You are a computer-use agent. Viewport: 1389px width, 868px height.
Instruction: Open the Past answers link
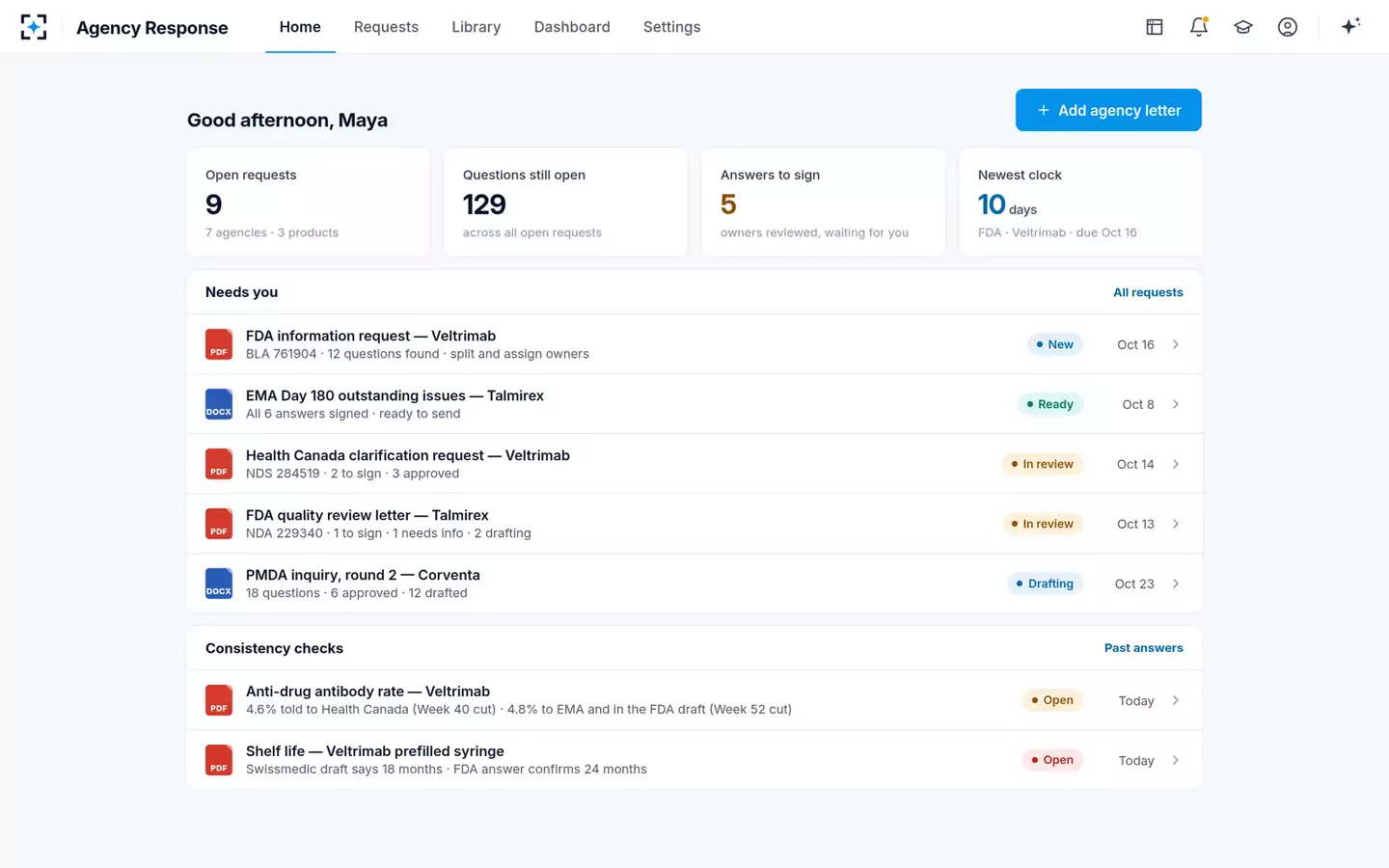[1144, 648]
